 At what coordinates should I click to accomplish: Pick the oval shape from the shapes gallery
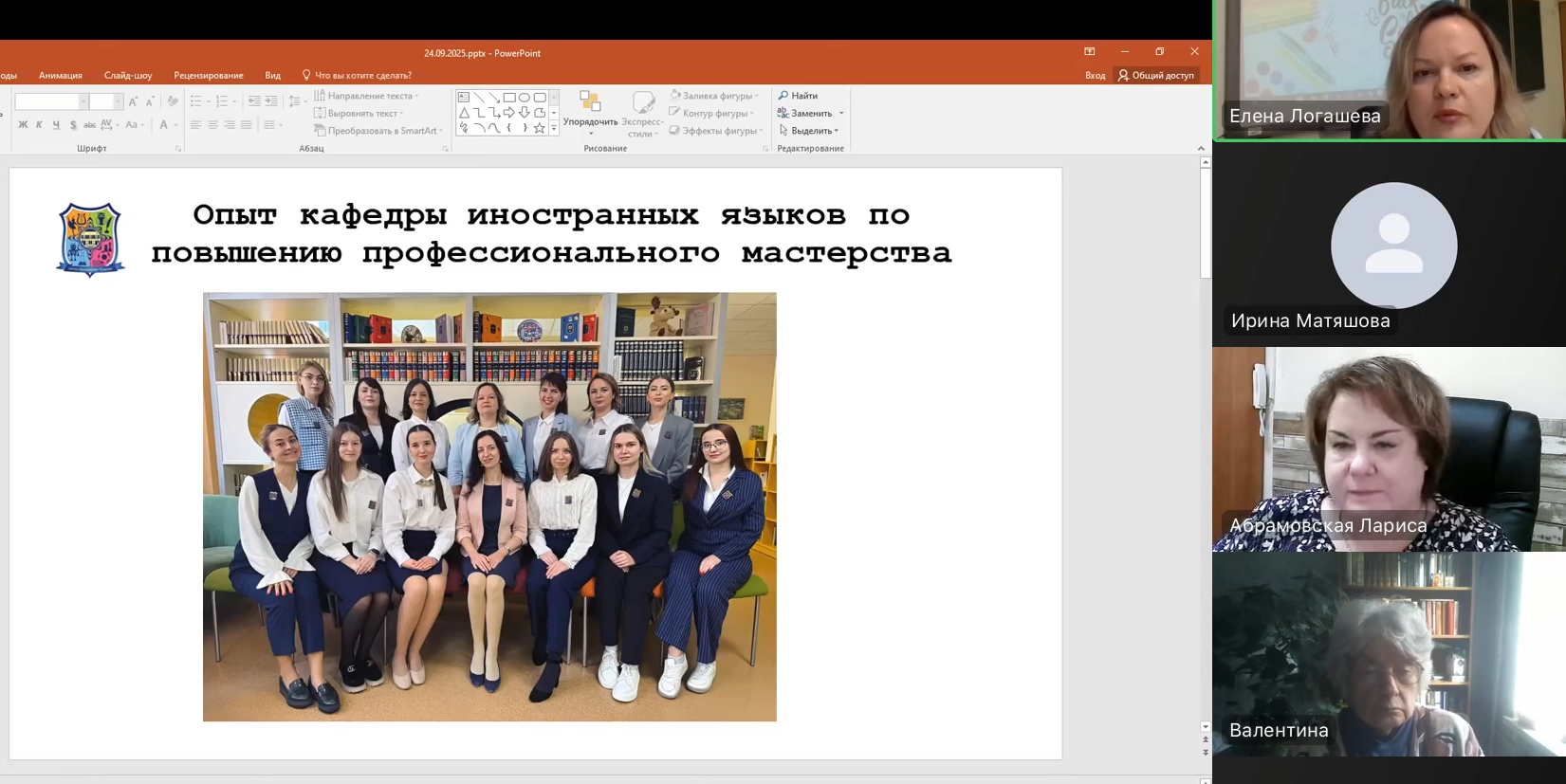(x=525, y=98)
